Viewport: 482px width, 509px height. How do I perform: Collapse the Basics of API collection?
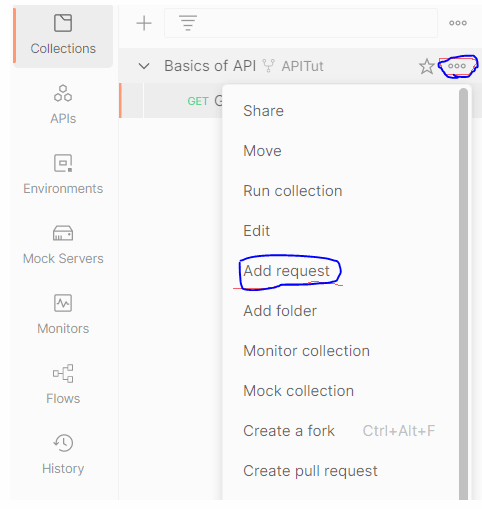tap(144, 66)
